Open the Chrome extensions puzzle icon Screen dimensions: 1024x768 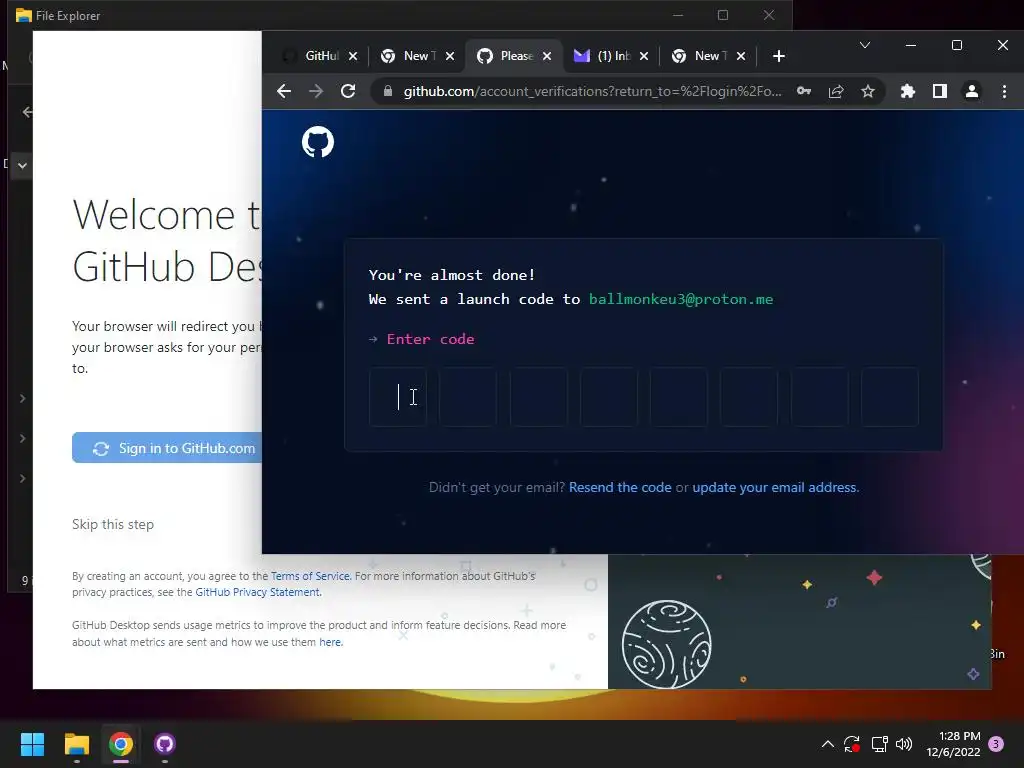908,91
